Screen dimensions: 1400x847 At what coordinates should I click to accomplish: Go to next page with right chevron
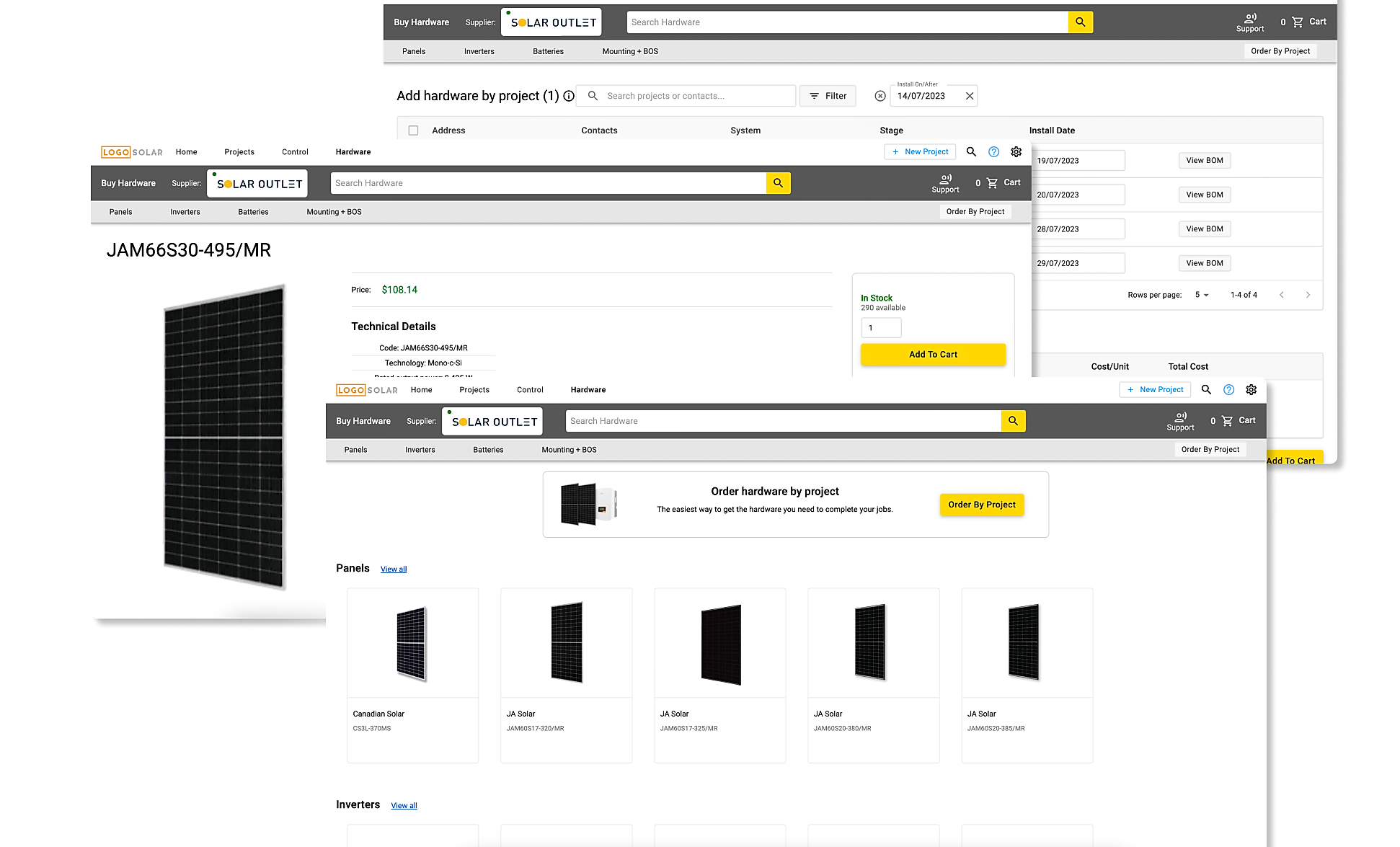tap(1308, 295)
